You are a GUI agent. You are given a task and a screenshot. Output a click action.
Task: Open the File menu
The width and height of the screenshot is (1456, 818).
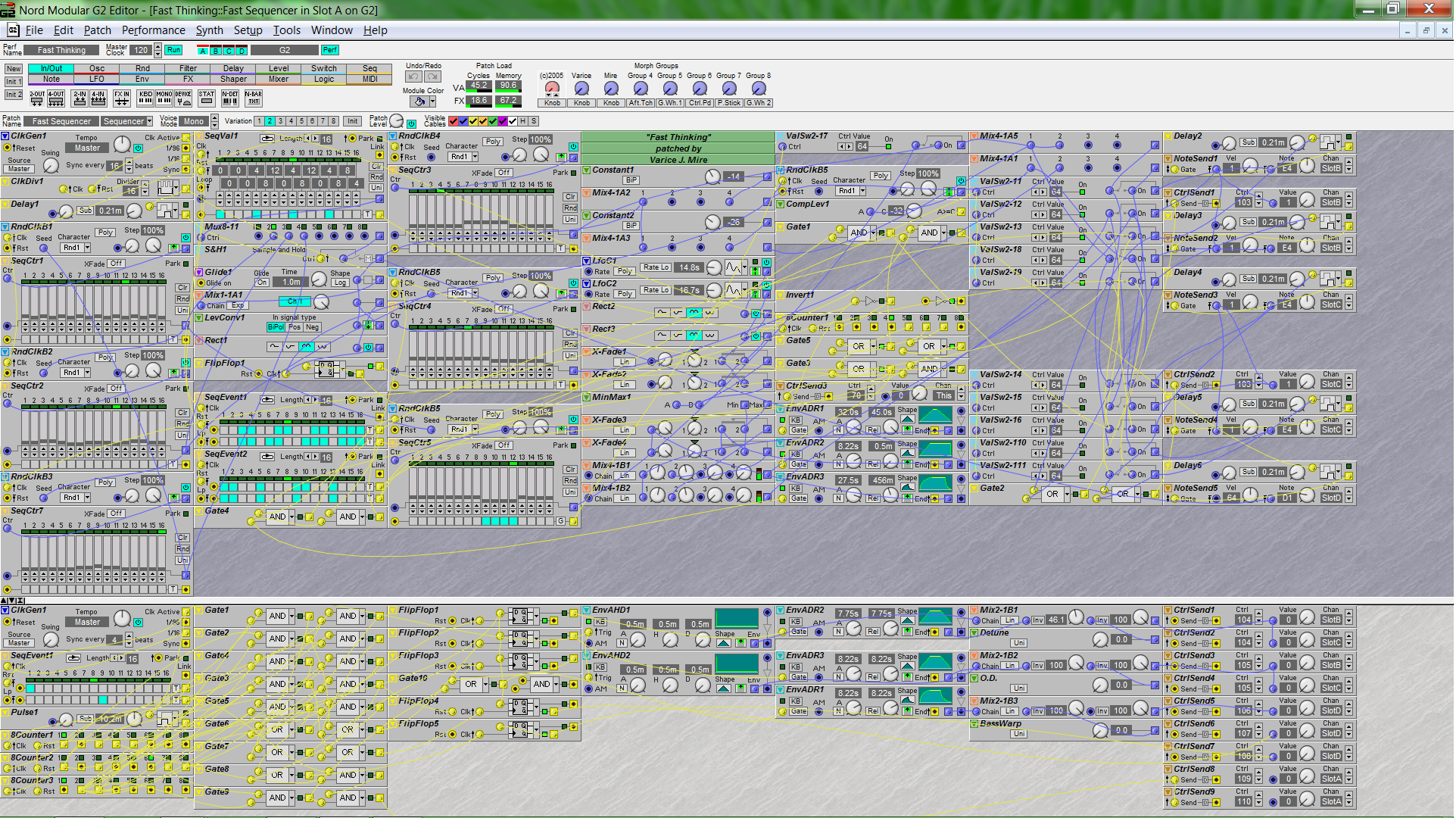pyautogui.click(x=34, y=30)
